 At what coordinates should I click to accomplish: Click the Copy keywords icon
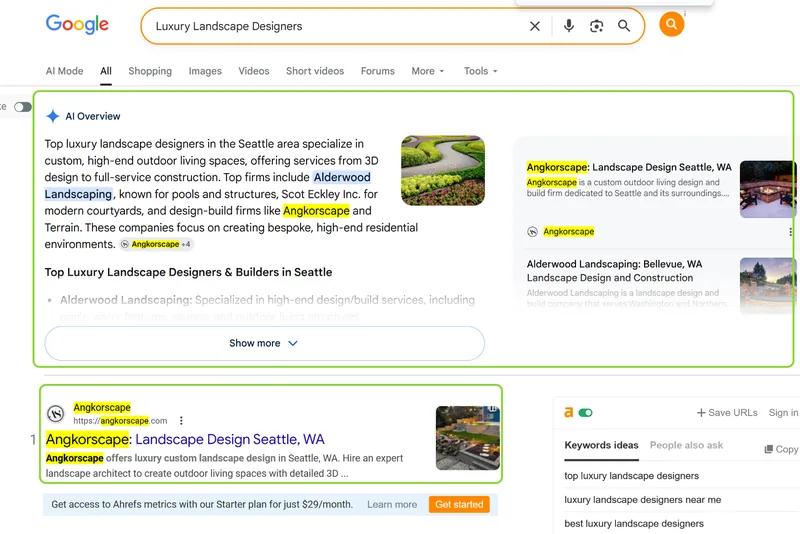[x=768, y=449]
